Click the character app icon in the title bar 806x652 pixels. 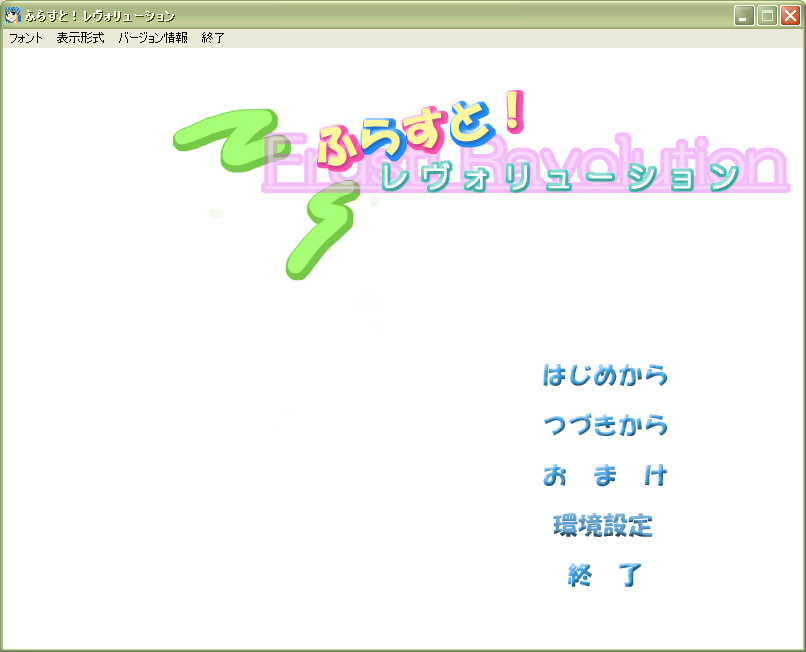13,15
